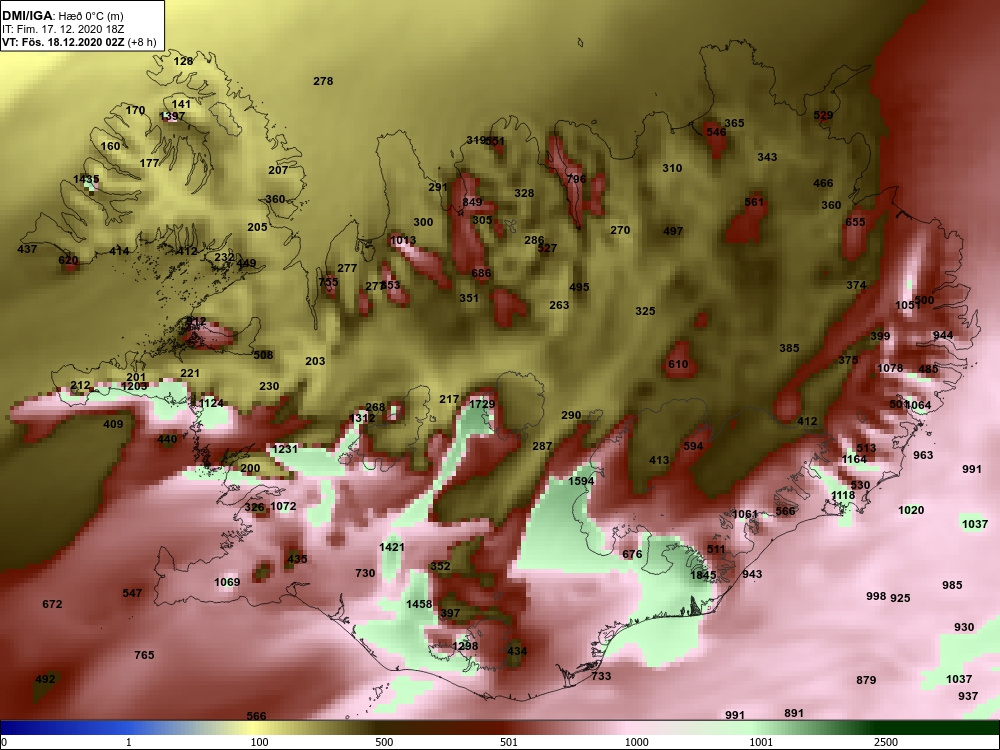
Task: Click the map value '1435'
Action: click(x=86, y=179)
